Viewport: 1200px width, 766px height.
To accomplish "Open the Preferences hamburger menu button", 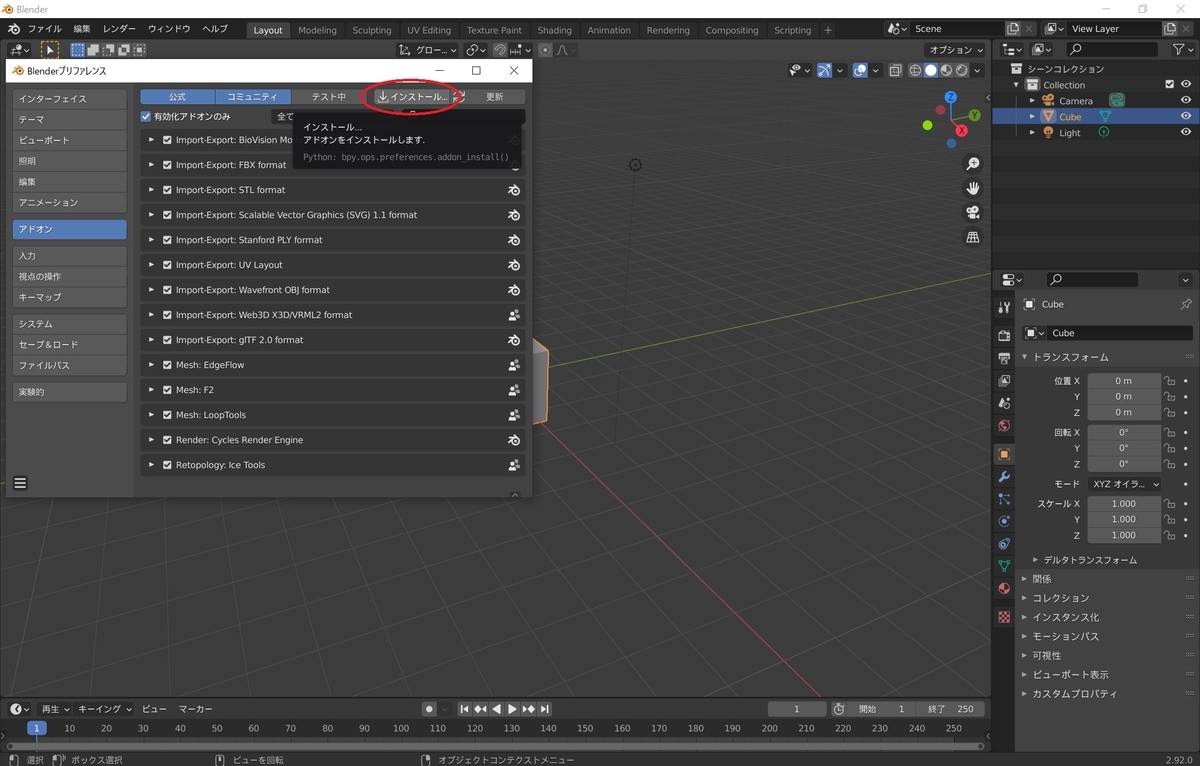I will point(20,483).
